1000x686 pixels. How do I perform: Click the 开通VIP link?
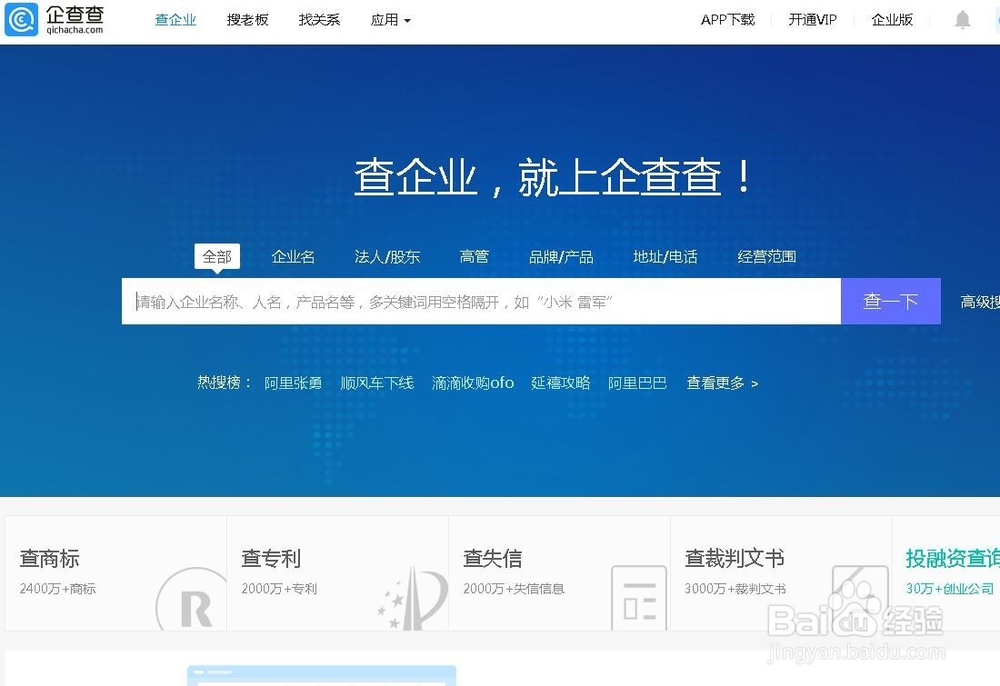(812, 20)
